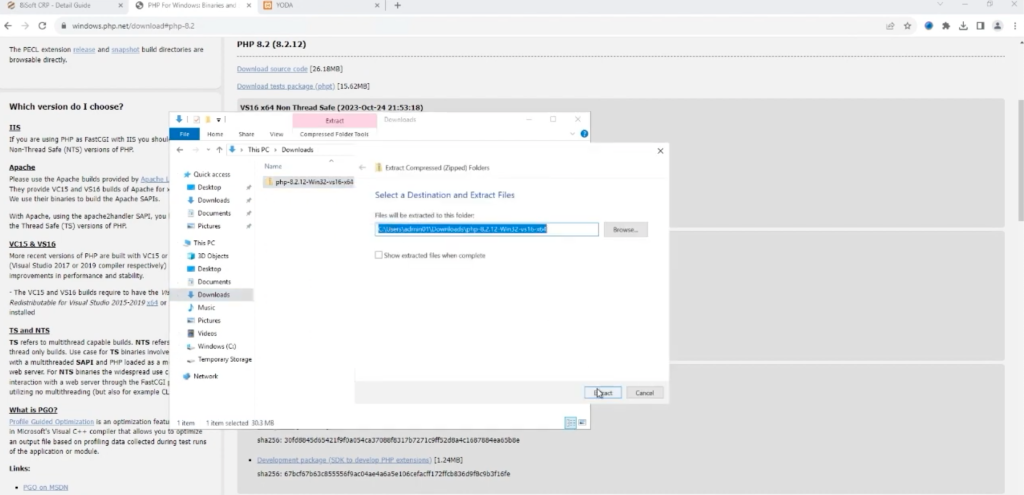Open Windows (C:) drive
Viewport: 1024px width, 495px height.
[x=216, y=347]
